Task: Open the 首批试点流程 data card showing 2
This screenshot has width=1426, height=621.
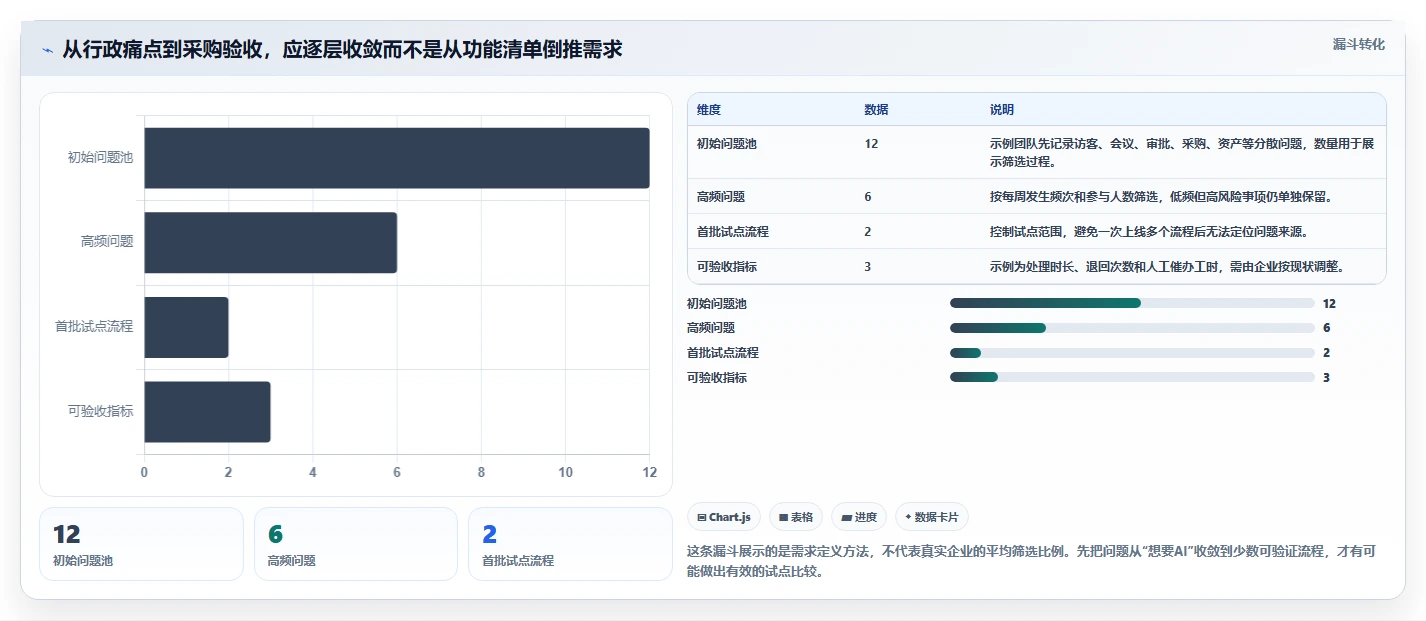Action: (570, 544)
